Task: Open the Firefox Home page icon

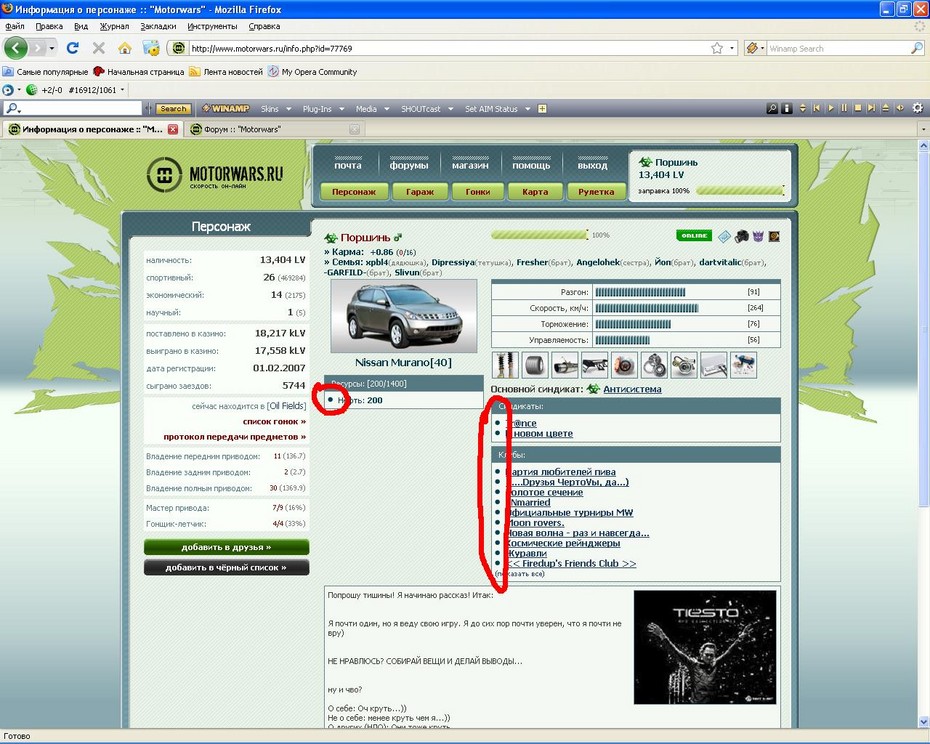Action: point(125,48)
